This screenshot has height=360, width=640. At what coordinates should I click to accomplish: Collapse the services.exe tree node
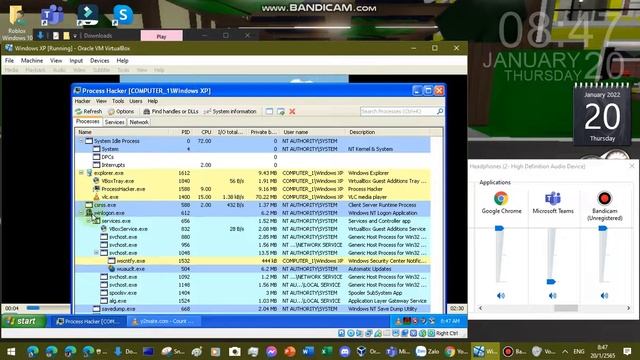pos(89,221)
